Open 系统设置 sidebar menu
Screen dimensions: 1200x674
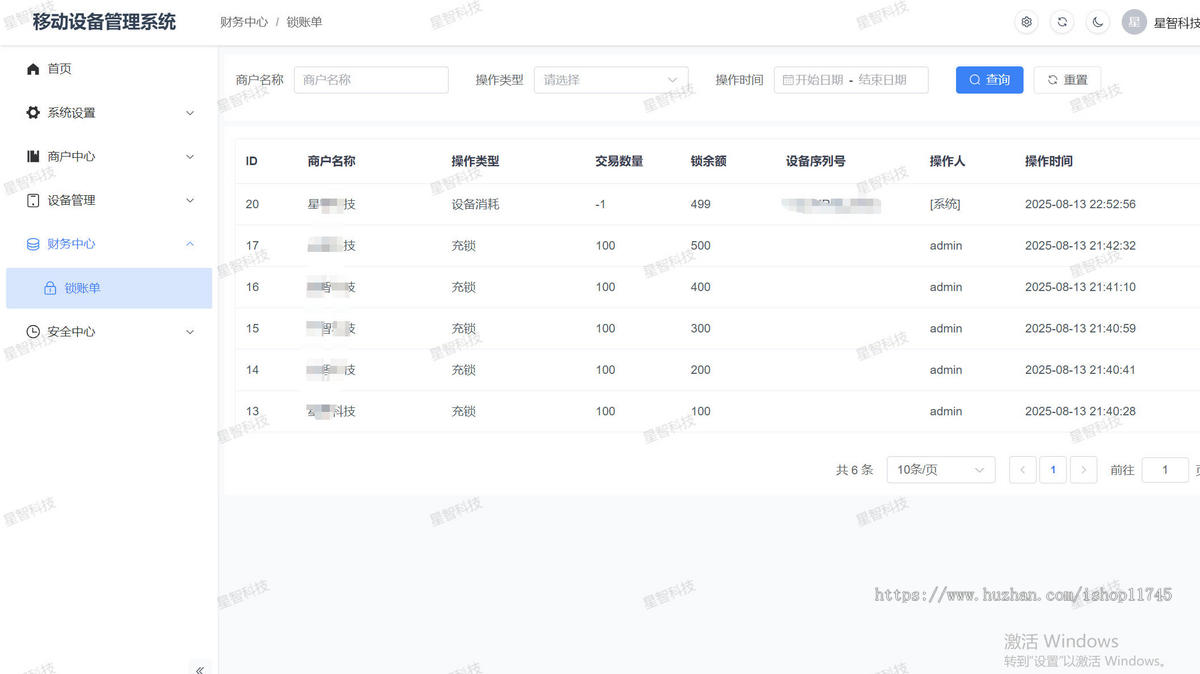[x=109, y=113]
